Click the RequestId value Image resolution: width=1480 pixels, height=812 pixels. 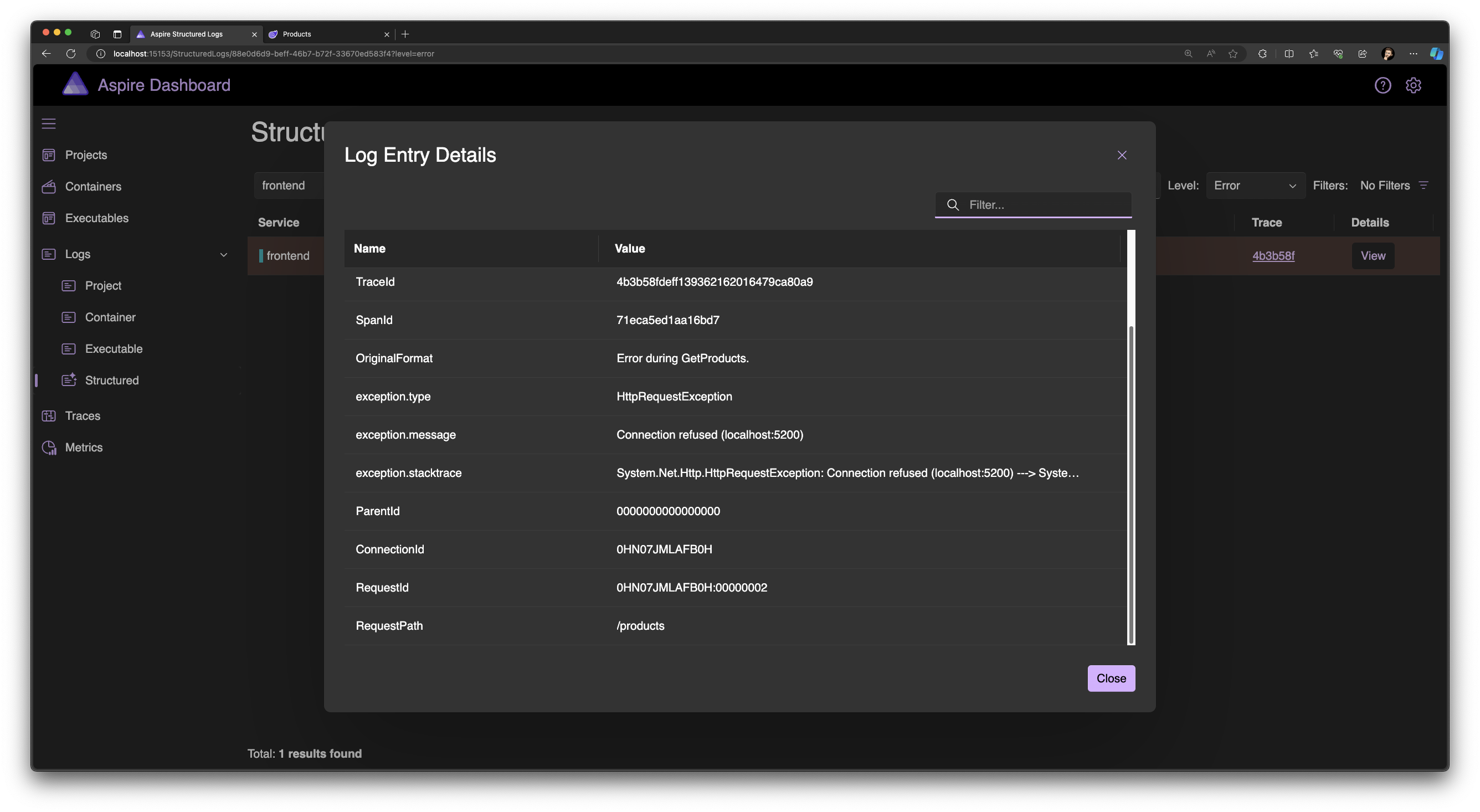tap(691, 587)
